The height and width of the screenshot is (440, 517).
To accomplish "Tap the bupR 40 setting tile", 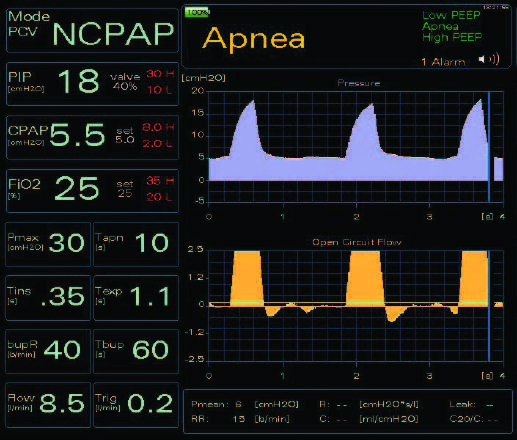I will [48, 351].
